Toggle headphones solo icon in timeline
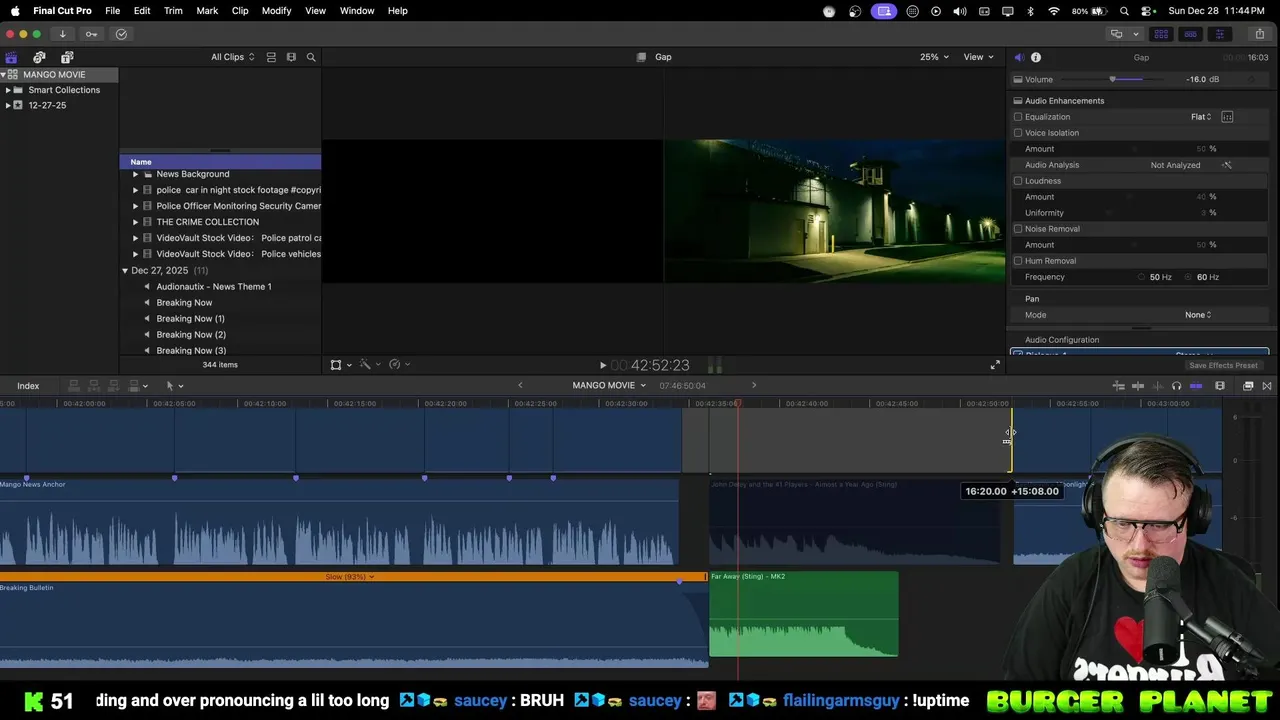 (x=1177, y=386)
